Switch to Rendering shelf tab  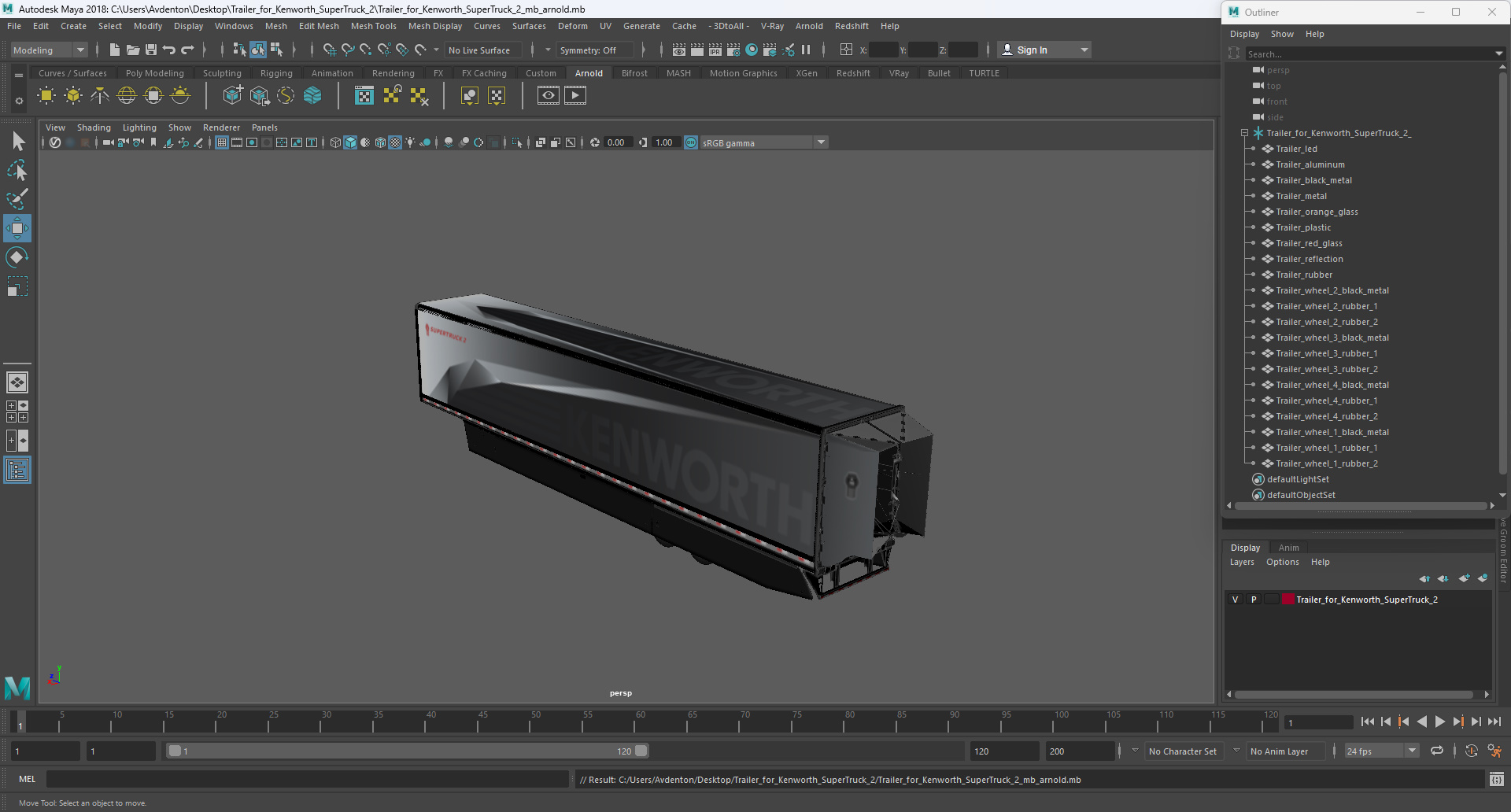point(393,73)
